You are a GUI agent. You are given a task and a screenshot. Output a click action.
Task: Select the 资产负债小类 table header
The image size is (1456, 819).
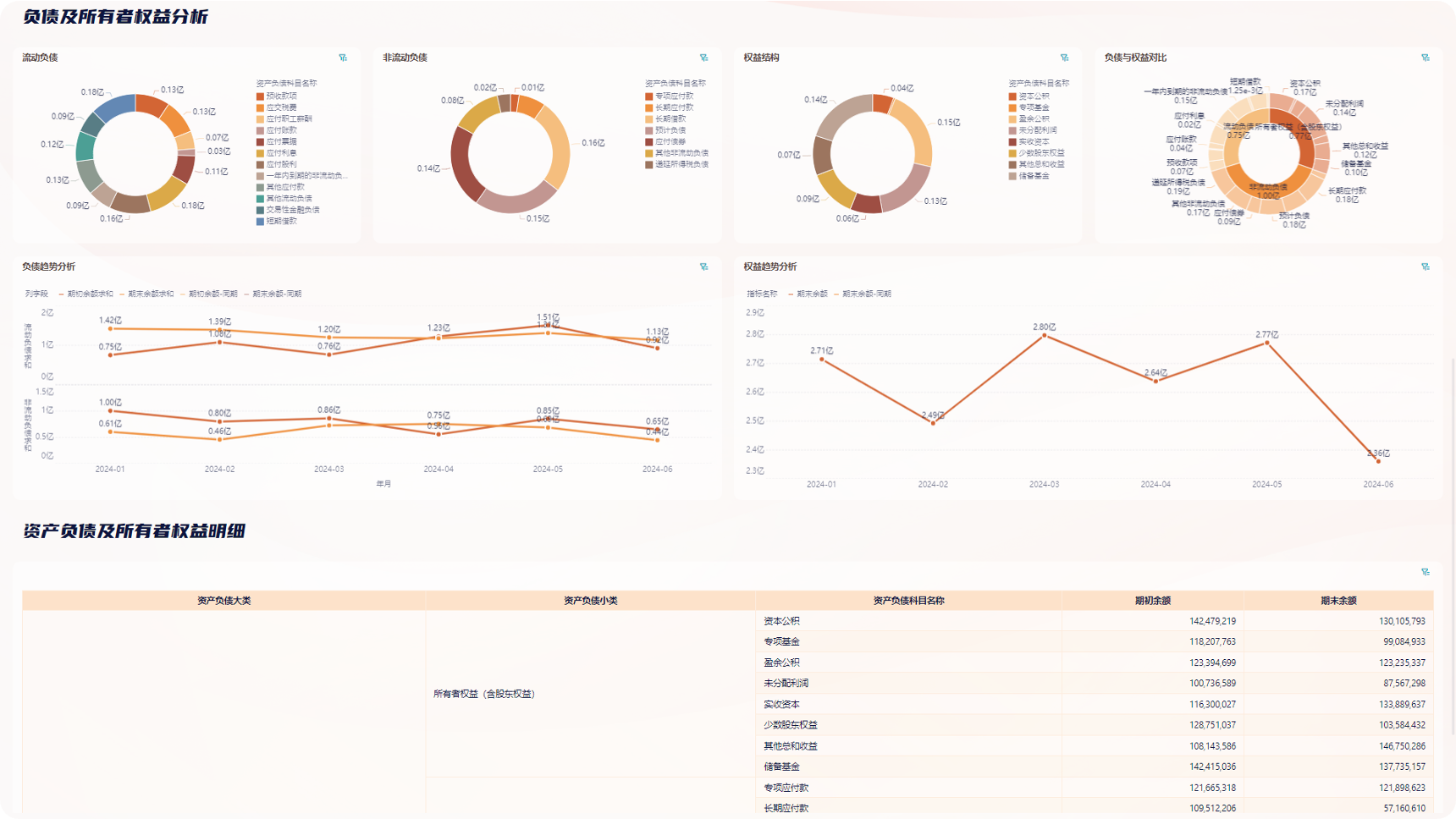[590, 601]
